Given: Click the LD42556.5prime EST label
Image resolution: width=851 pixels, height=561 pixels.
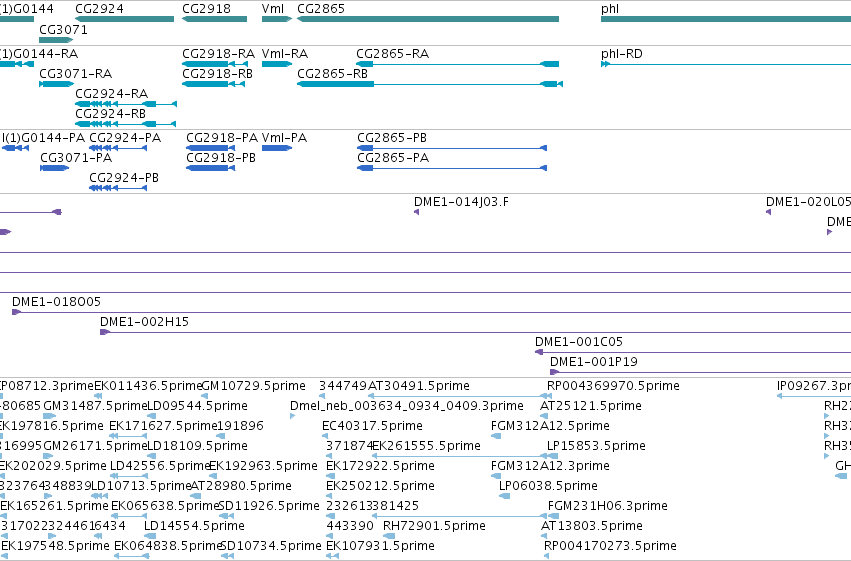Looking at the screenshot, I should 161,466.
